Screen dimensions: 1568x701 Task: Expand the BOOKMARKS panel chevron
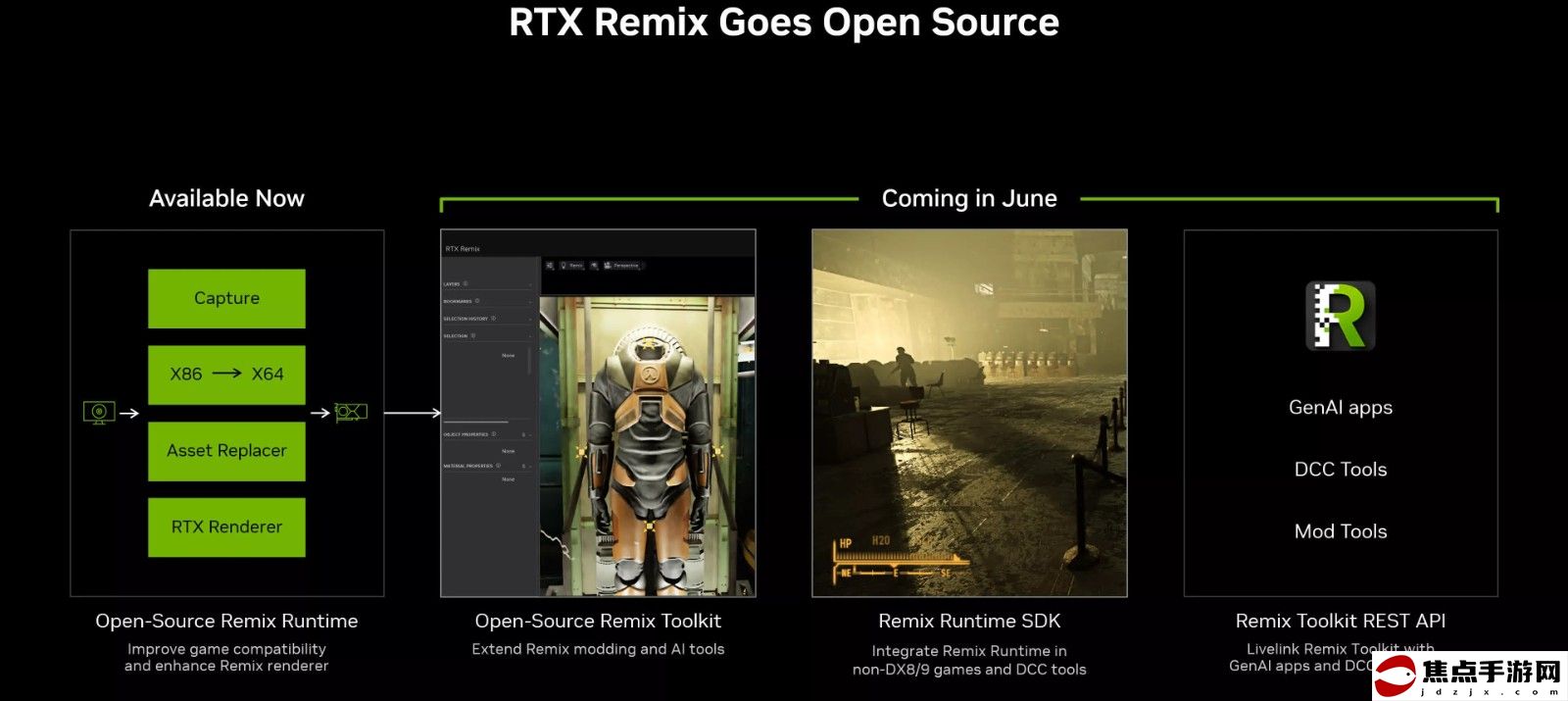pyautogui.click(x=530, y=302)
